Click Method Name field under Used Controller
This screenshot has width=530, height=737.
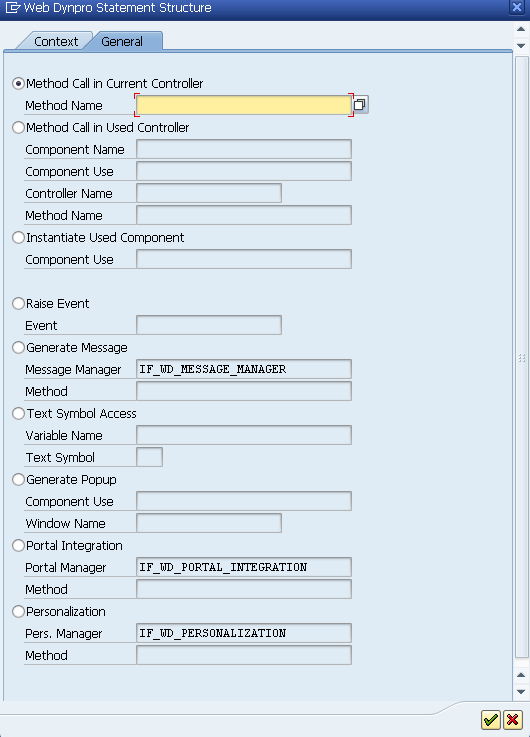pyautogui.click(x=244, y=215)
